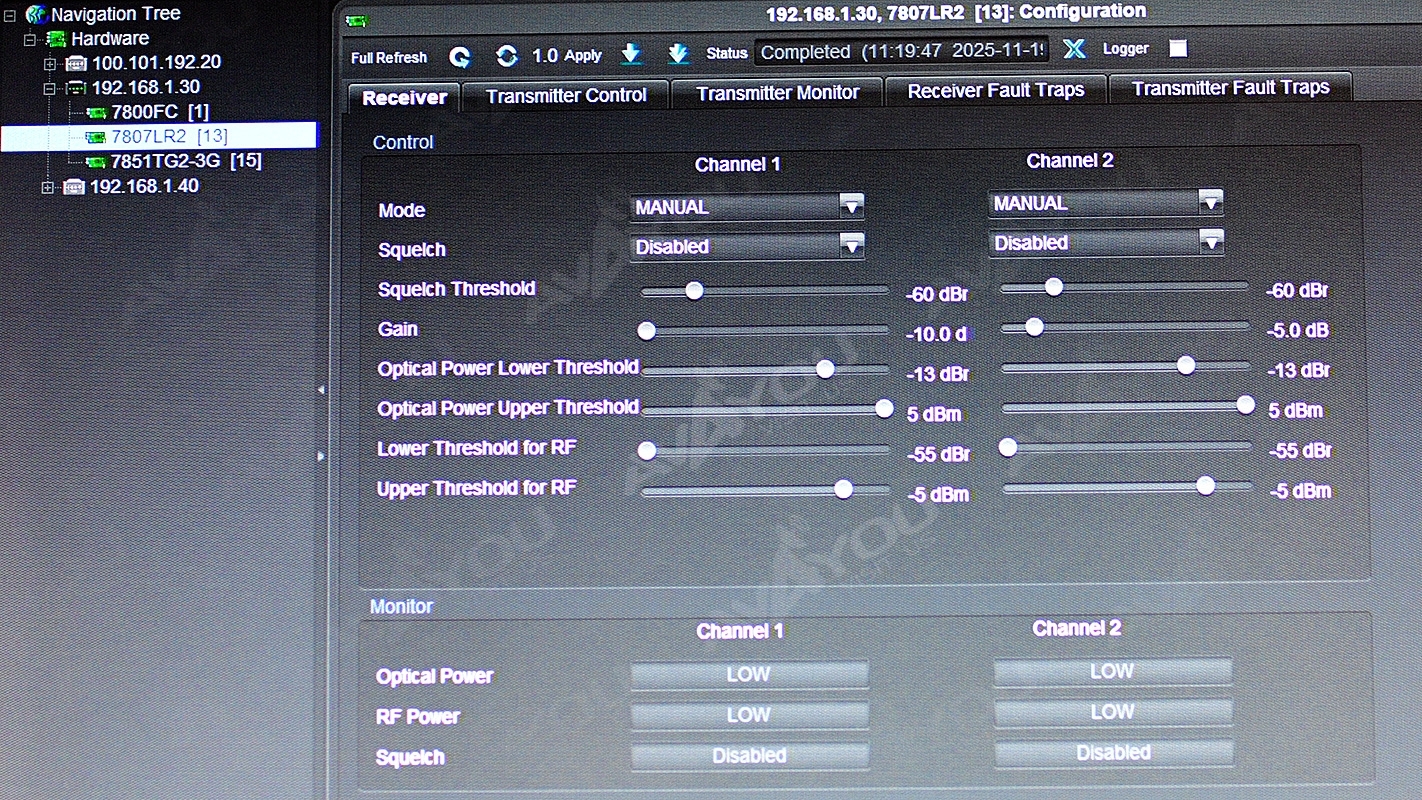Viewport: 1422px width, 800px height.
Task: Open the Channel 2 Squelch dropdown
Action: click(1210, 241)
